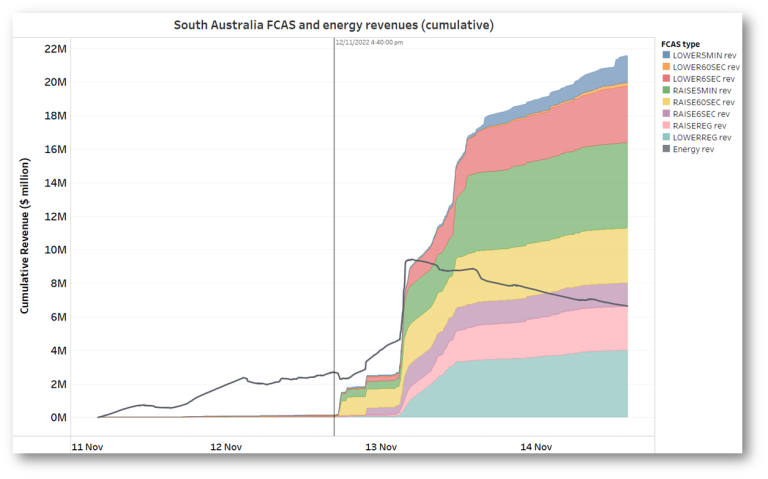Click the 14 Nov x-axis label
Screen dimensions: 768x479
point(537,447)
